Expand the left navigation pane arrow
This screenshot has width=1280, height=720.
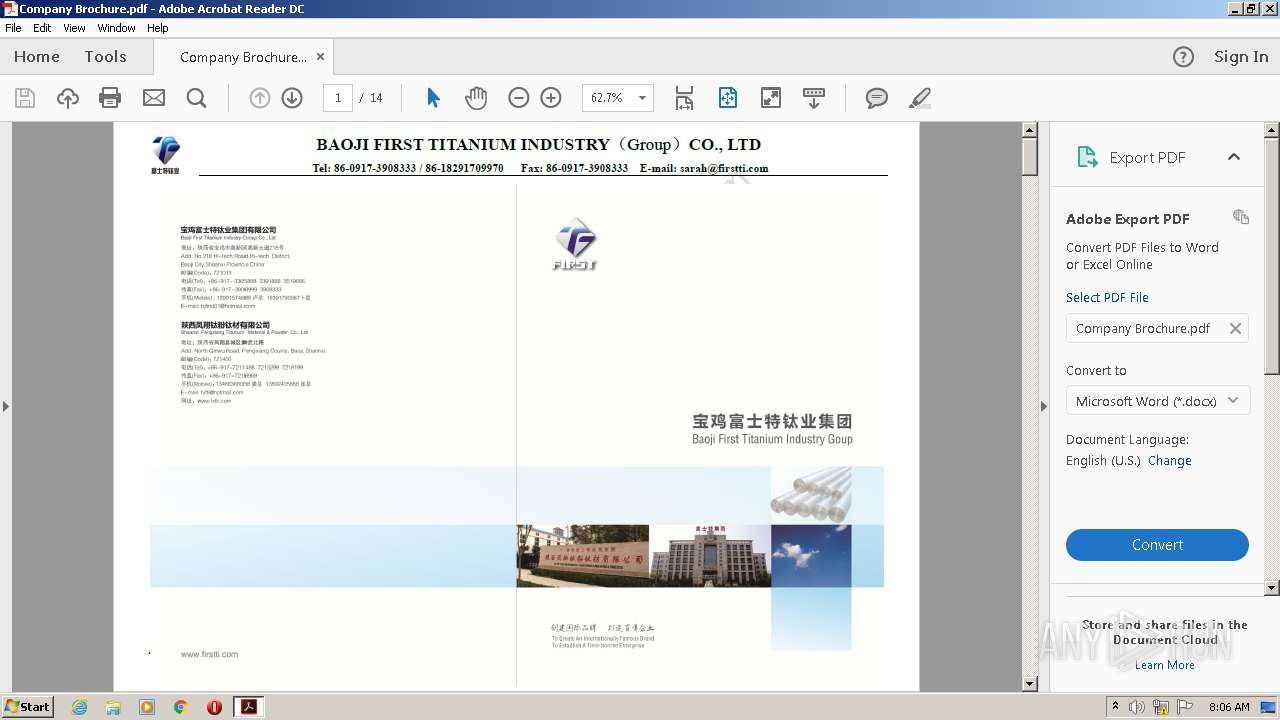coord(6,406)
